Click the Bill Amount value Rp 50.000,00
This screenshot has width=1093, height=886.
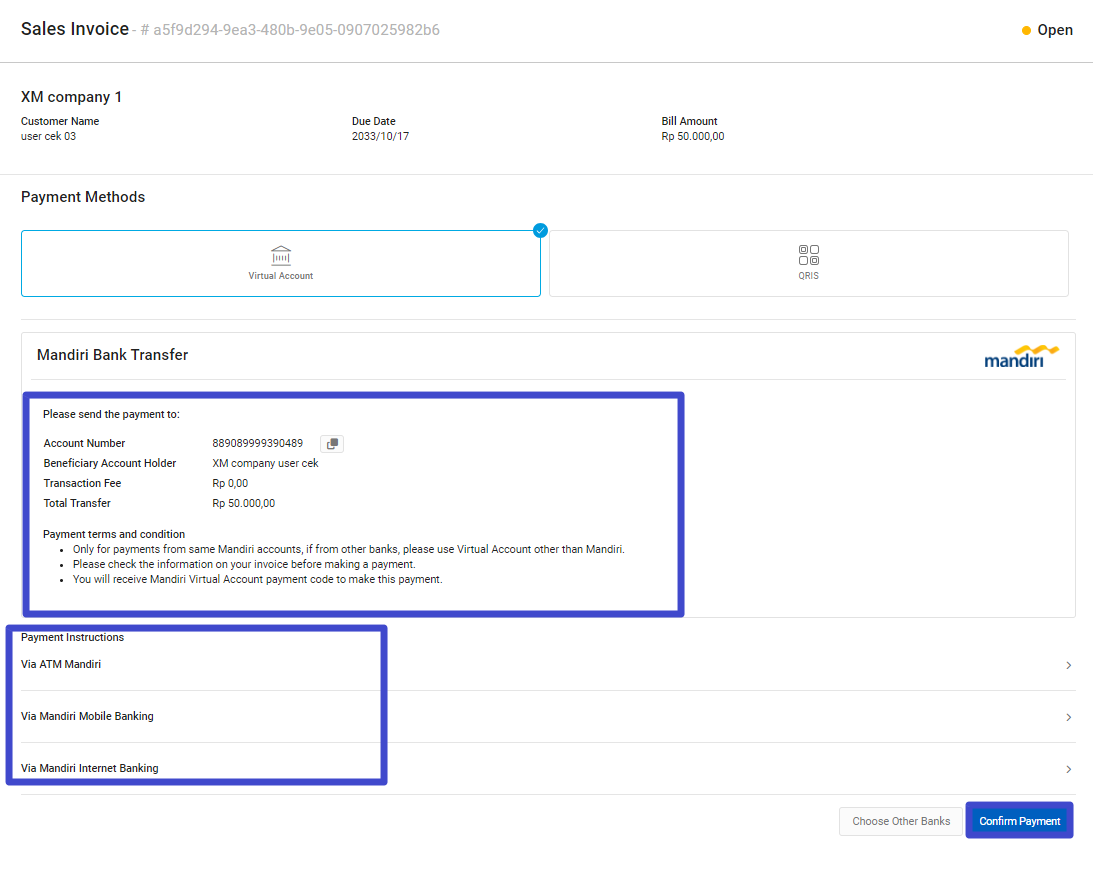click(x=693, y=137)
